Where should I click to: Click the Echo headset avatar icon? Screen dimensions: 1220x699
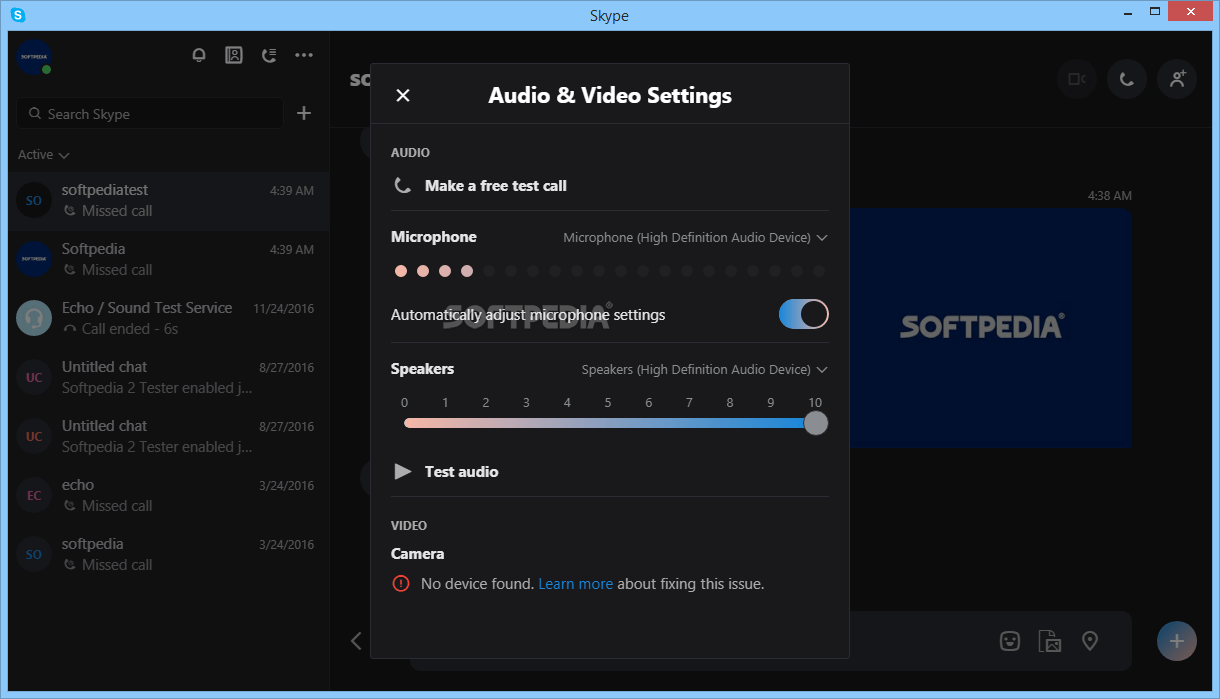[x=34, y=318]
